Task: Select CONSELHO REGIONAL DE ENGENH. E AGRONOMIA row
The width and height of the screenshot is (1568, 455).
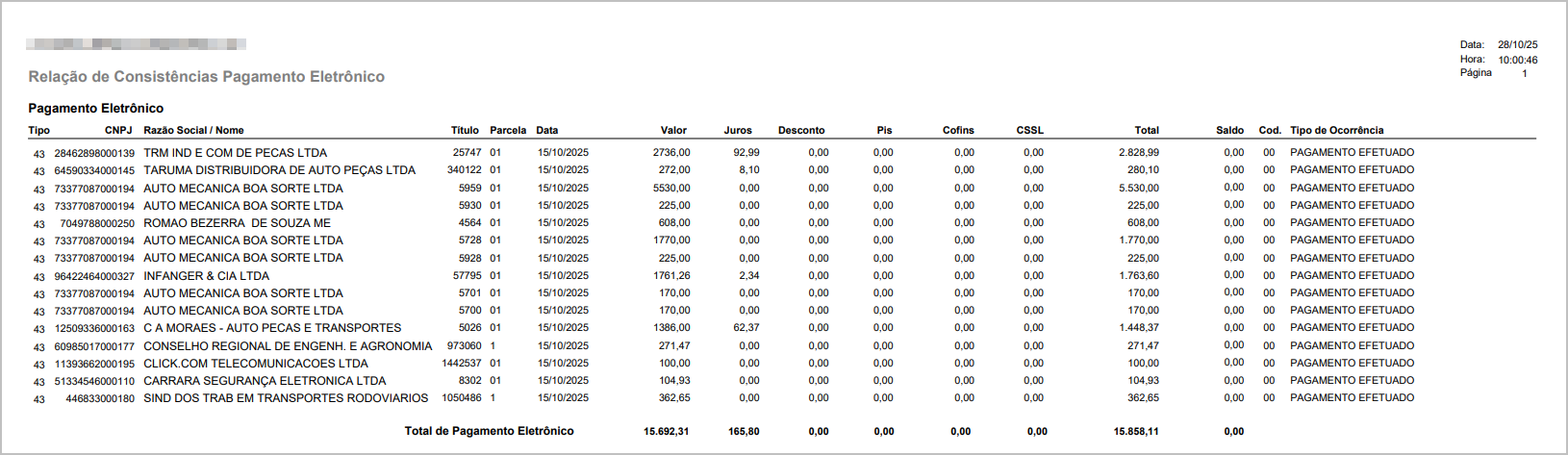Action: [x=288, y=346]
